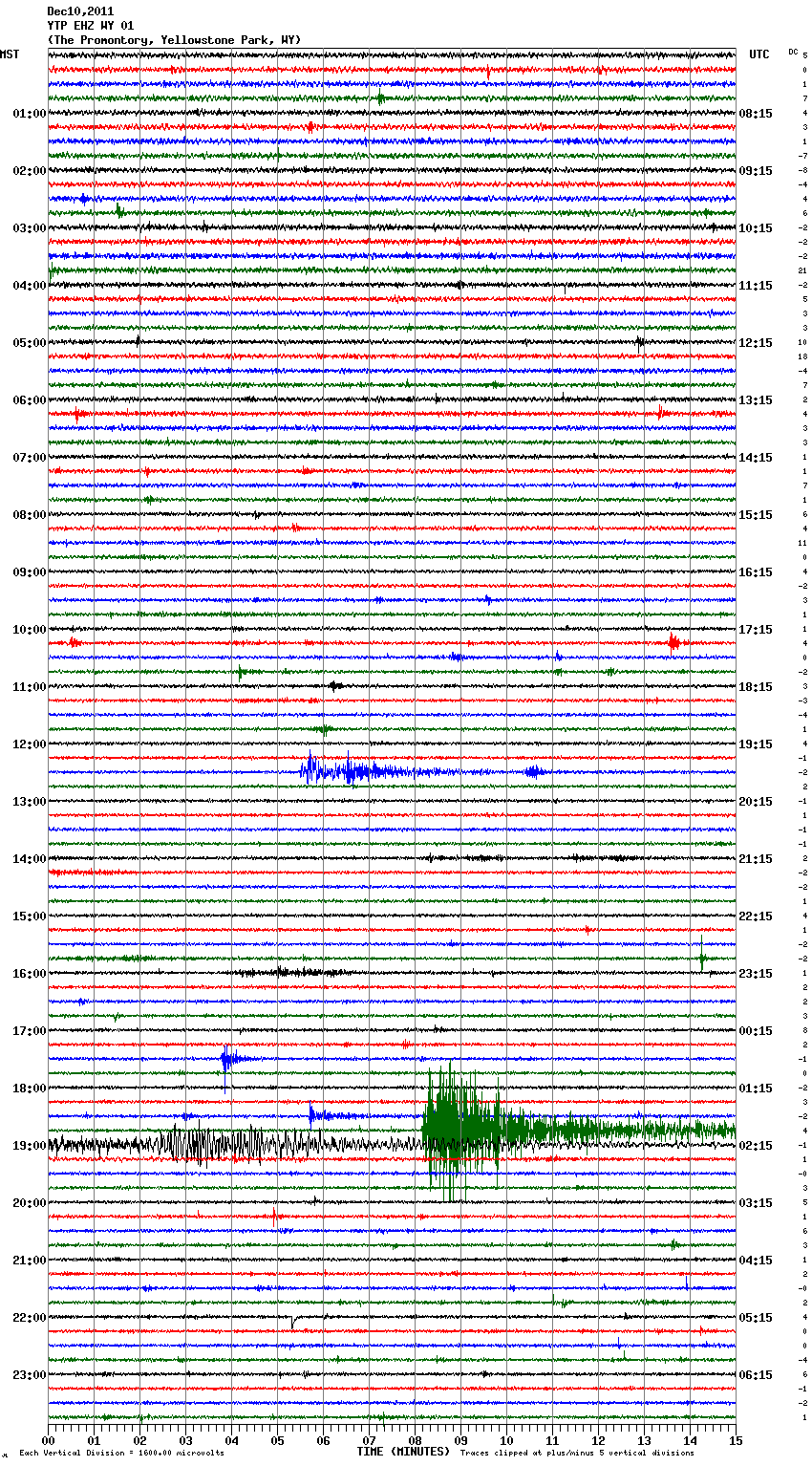Click the DC column header
The height and width of the screenshot is (1466, 812).
pyautogui.click(x=793, y=52)
